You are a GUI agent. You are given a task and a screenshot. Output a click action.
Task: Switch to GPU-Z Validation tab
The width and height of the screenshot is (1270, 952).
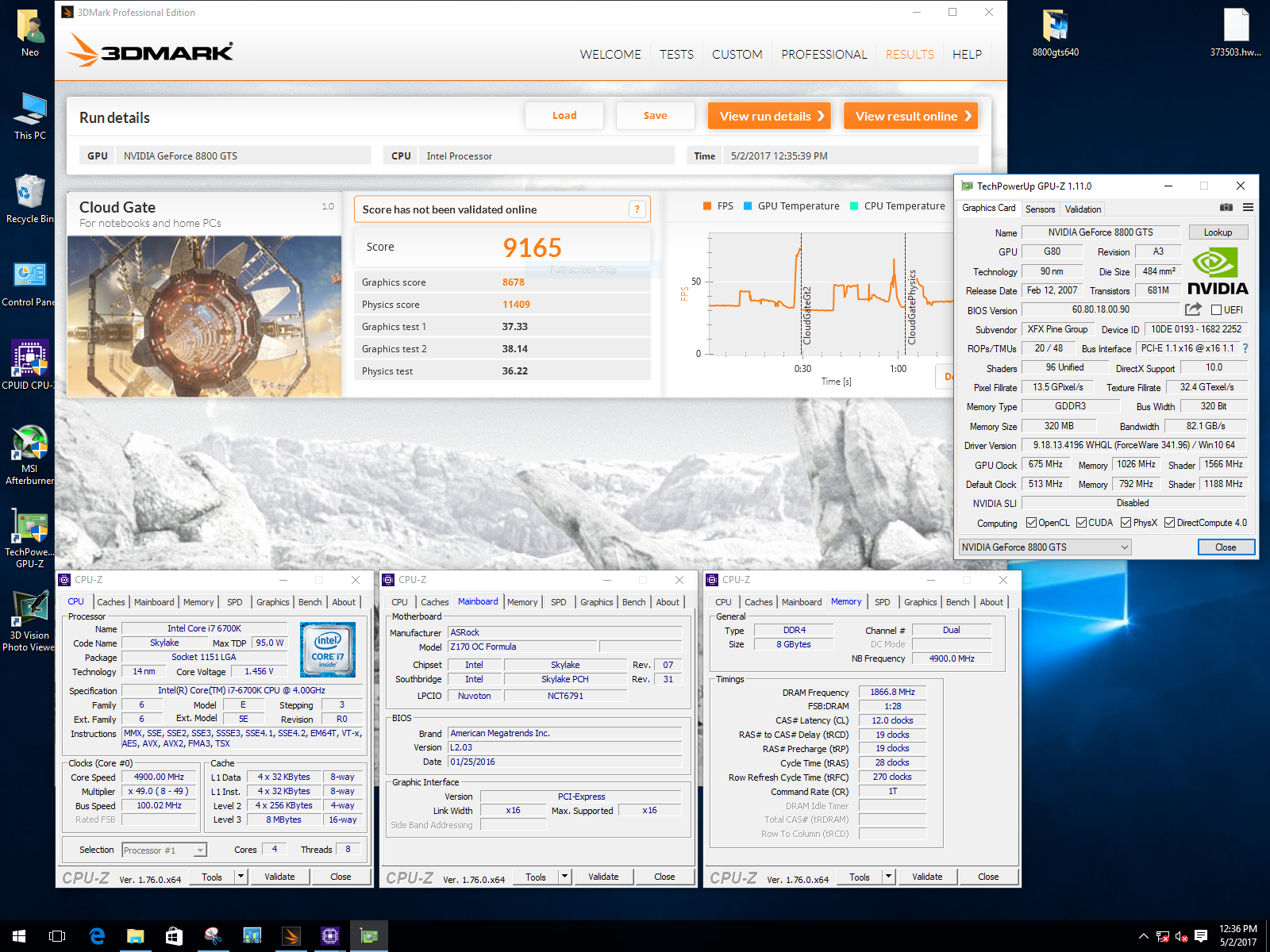pyautogui.click(x=1083, y=209)
